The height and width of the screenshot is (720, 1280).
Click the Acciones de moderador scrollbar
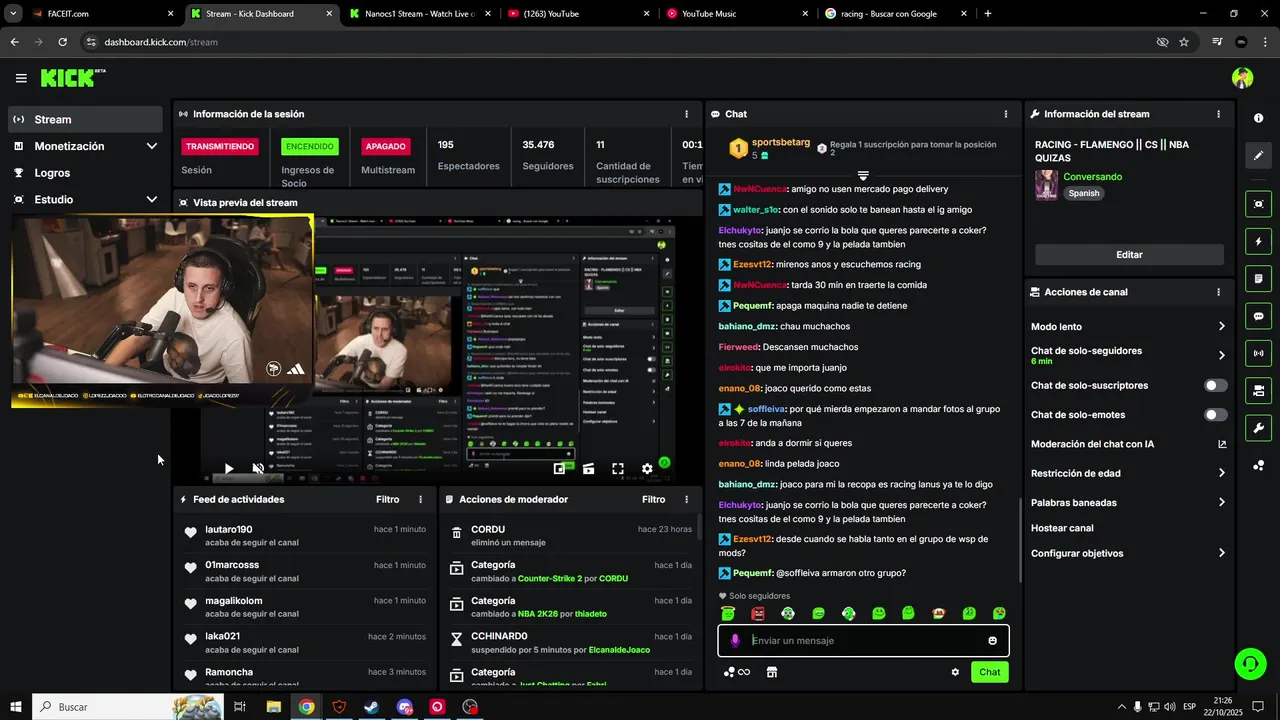(698, 527)
